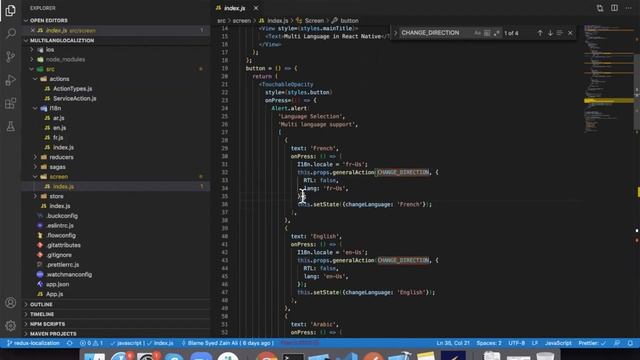Click Ln 35, Col 21 cursor position
The image size is (640, 360).
[453, 343]
